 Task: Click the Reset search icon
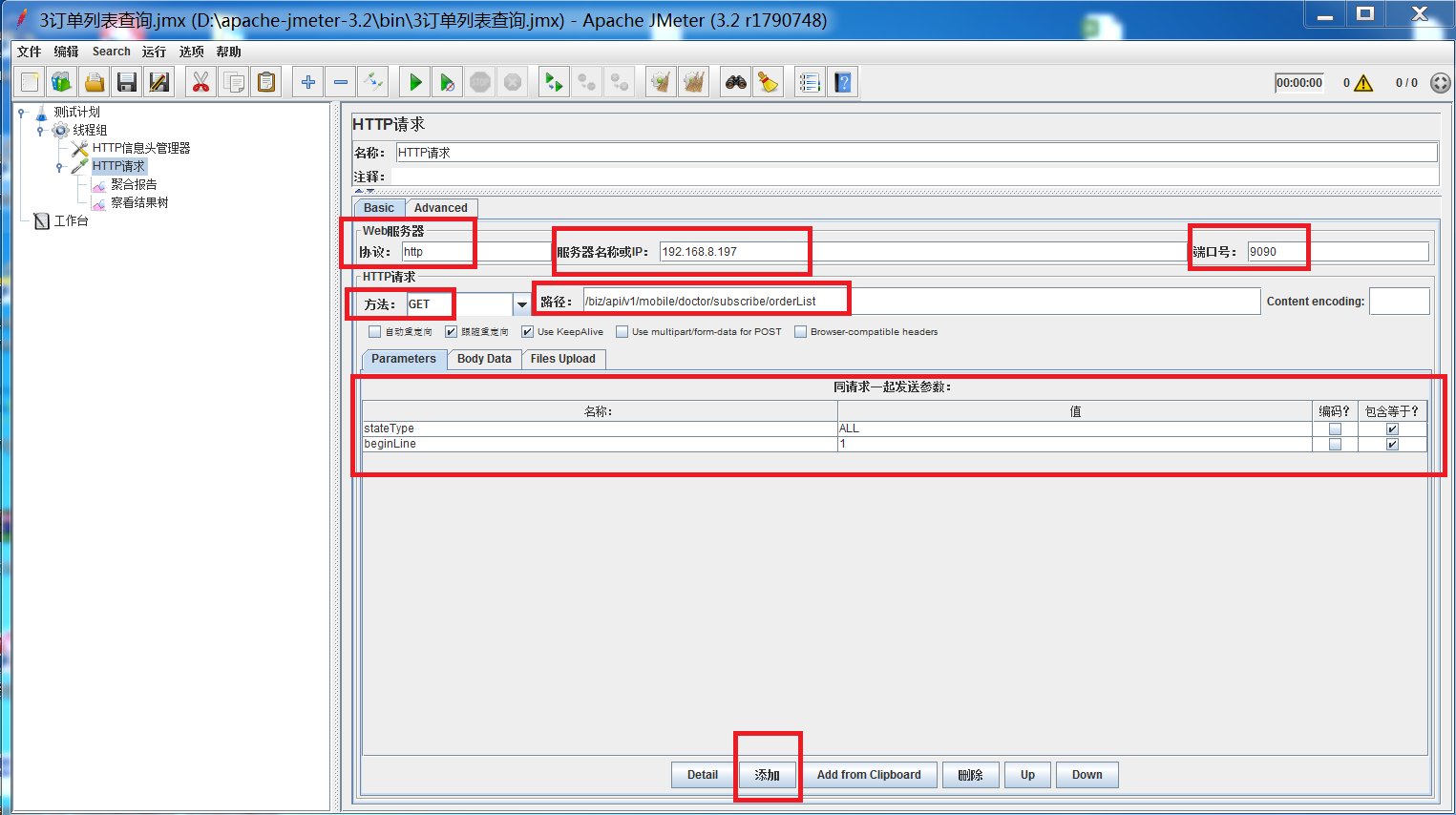[769, 83]
